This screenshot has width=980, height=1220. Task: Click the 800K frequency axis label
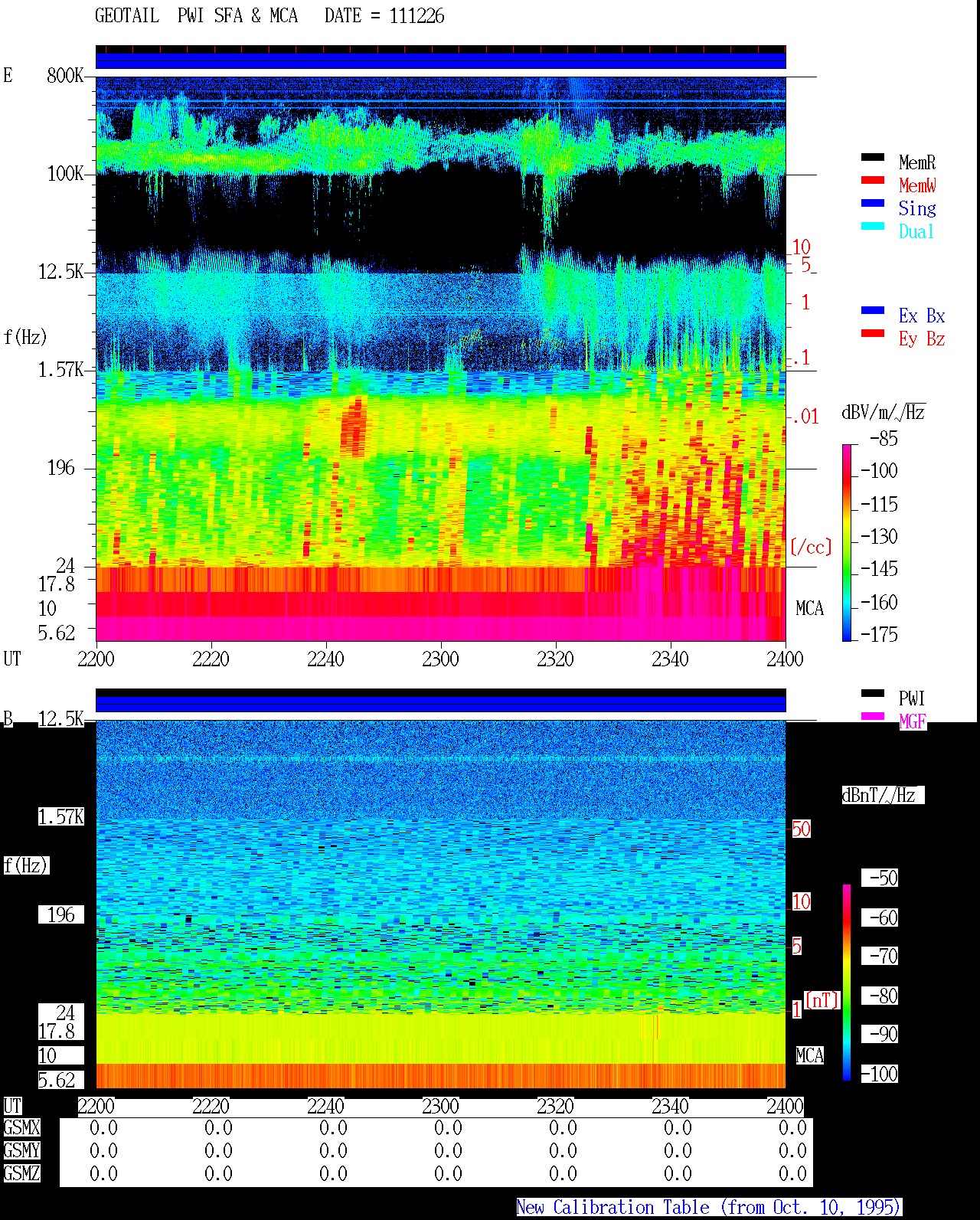pos(65,75)
